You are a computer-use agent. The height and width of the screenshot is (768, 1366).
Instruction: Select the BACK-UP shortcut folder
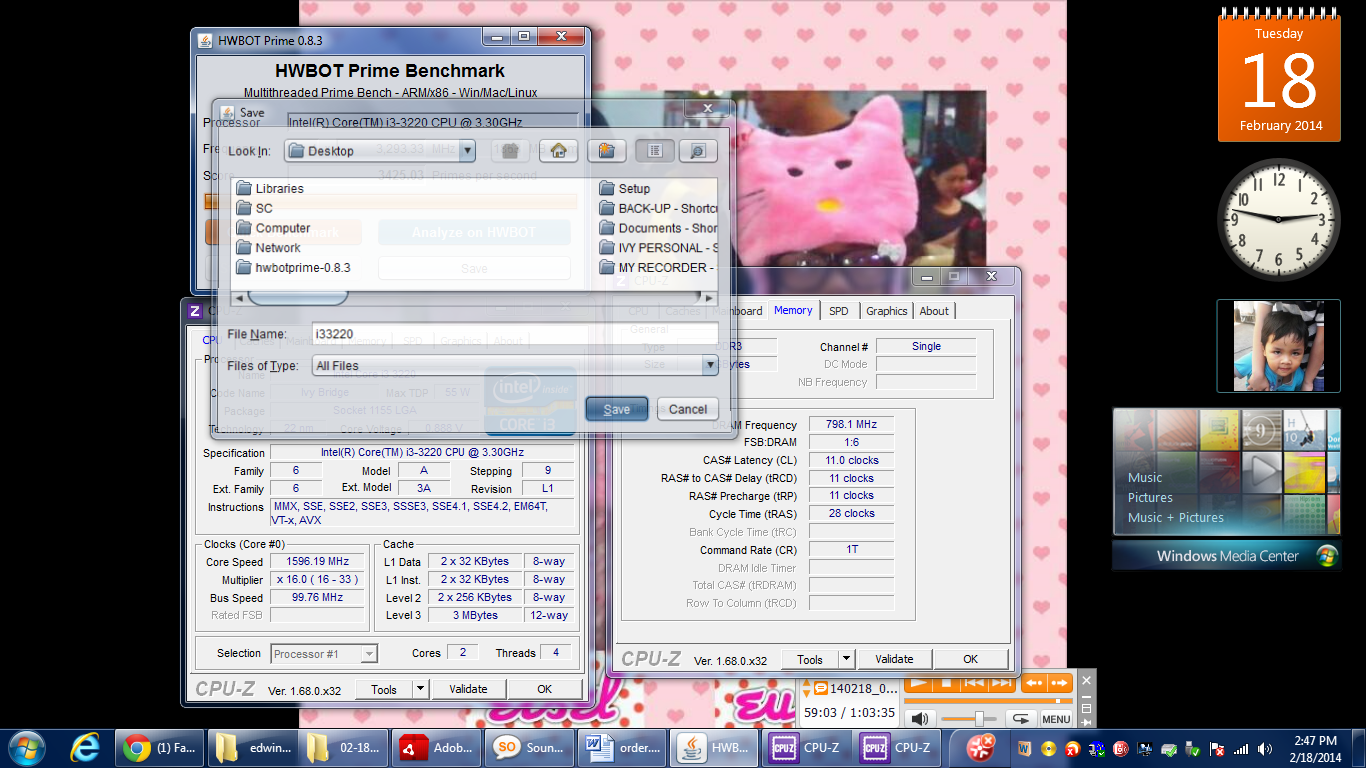[x=659, y=208]
